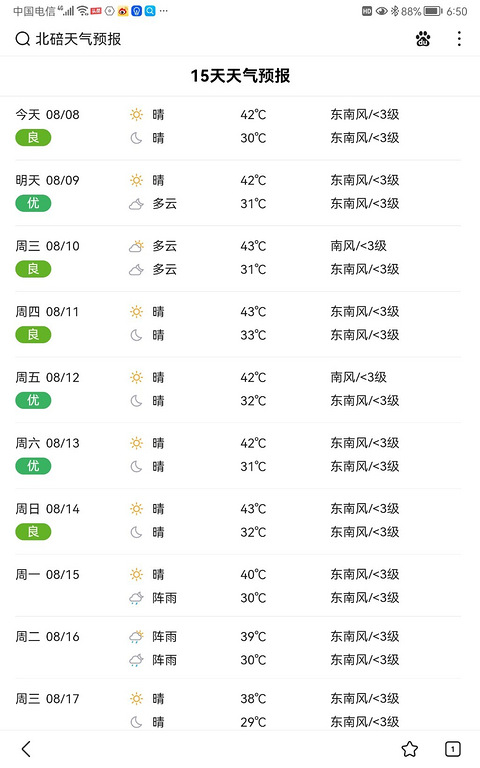Open the tab switcher showing 1
The width and height of the screenshot is (480, 768).
coord(453,748)
